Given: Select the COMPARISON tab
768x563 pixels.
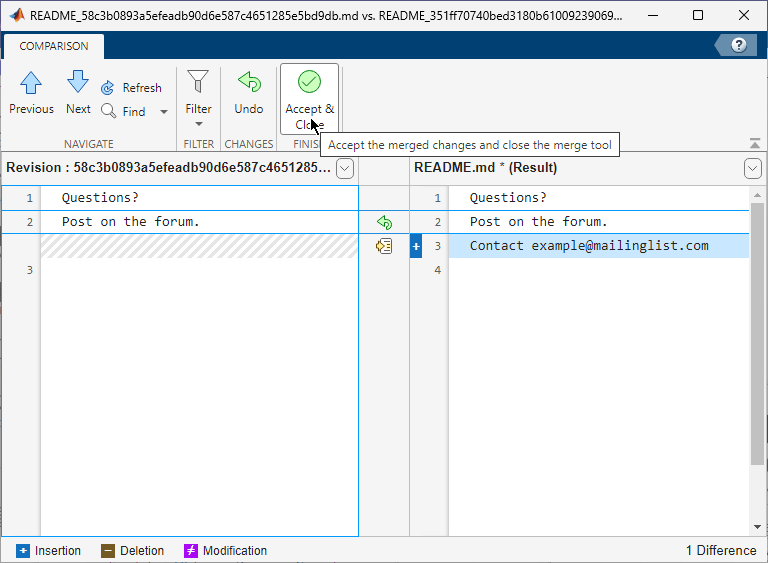Looking at the screenshot, I should pos(54,46).
